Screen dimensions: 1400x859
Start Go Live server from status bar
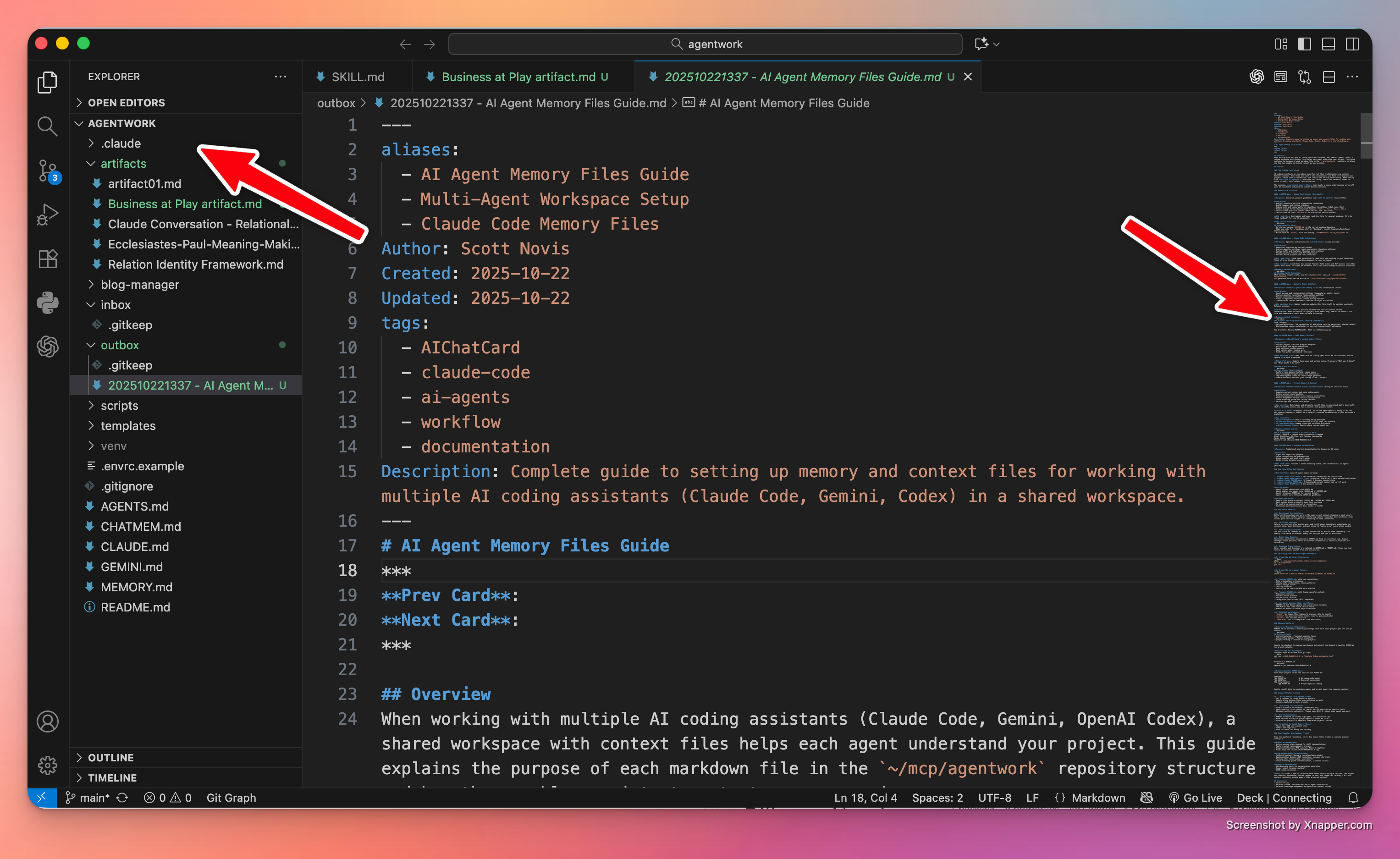(1196, 798)
